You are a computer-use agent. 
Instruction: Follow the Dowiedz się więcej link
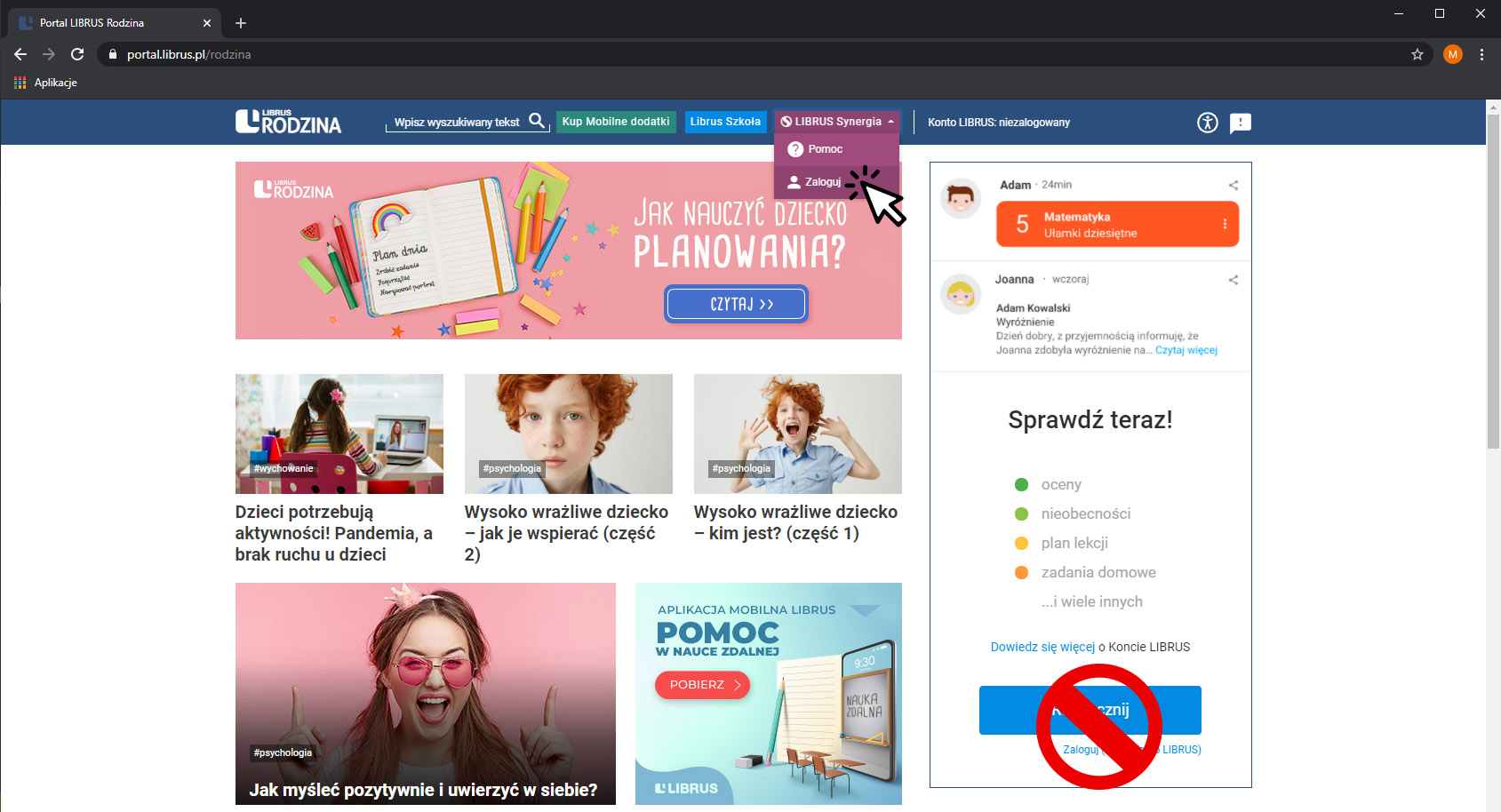(x=1042, y=647)
